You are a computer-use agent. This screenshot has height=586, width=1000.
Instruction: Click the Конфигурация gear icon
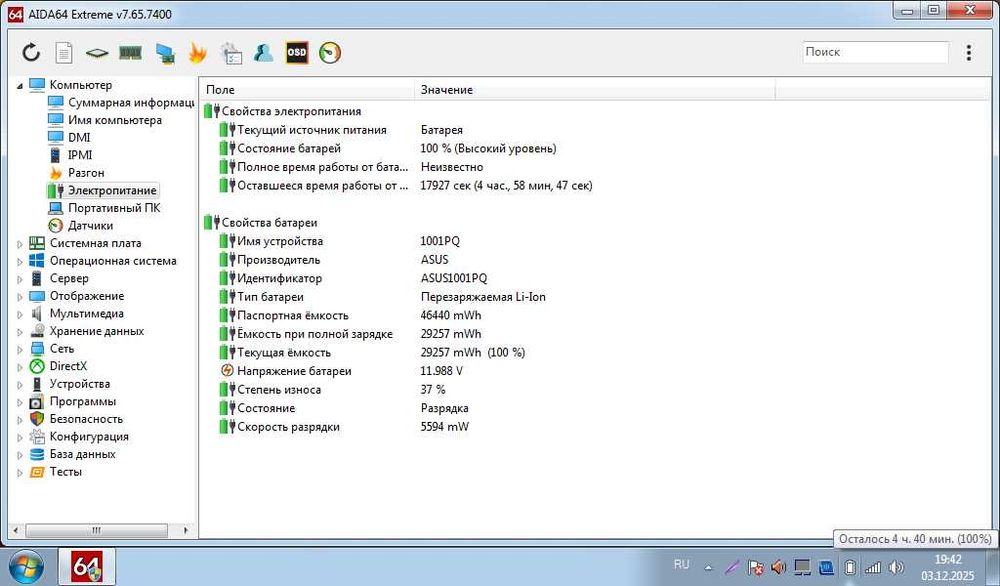click(x=37, y=437)
